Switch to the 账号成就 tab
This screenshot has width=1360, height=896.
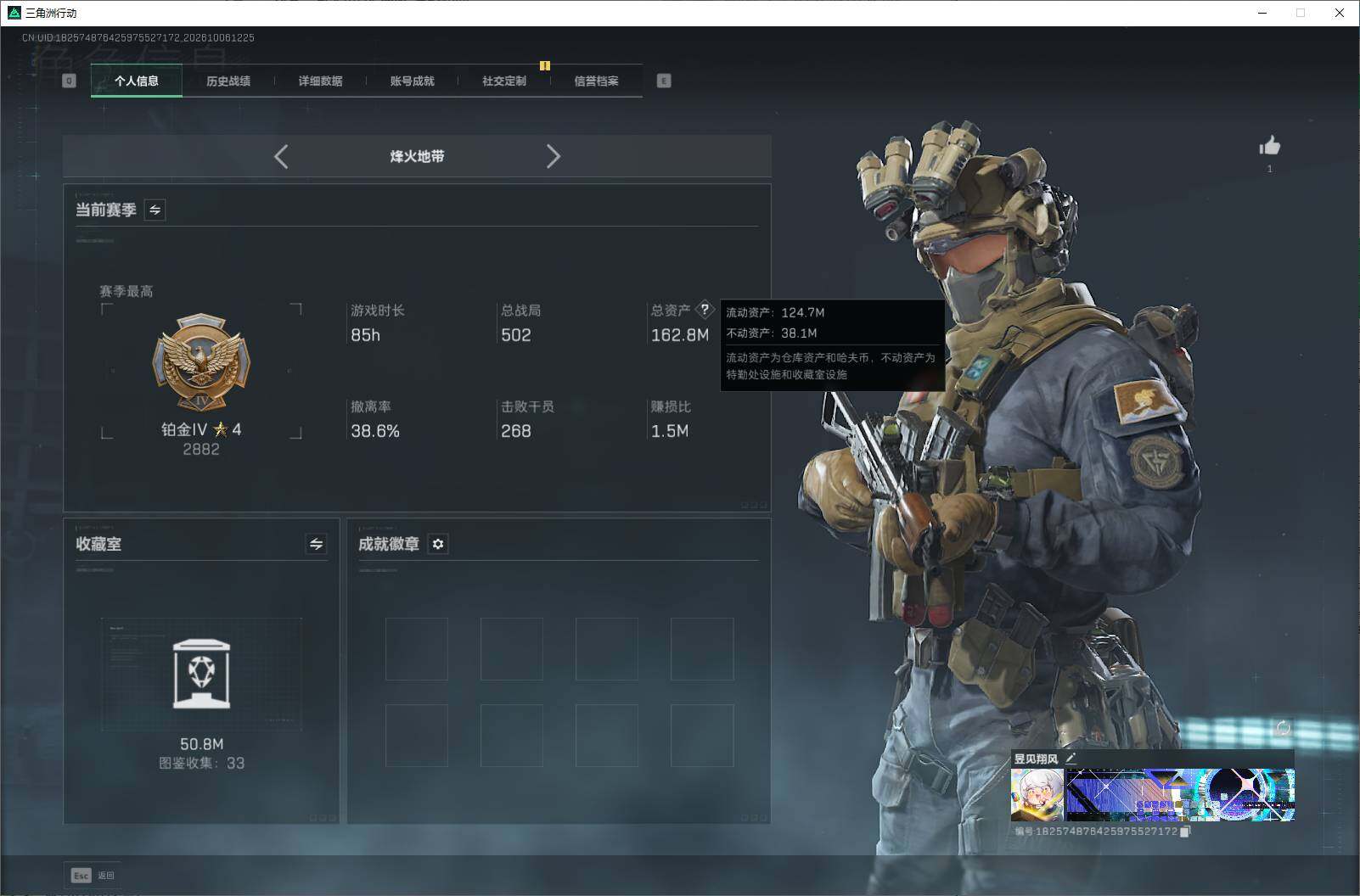click(412, 81)
